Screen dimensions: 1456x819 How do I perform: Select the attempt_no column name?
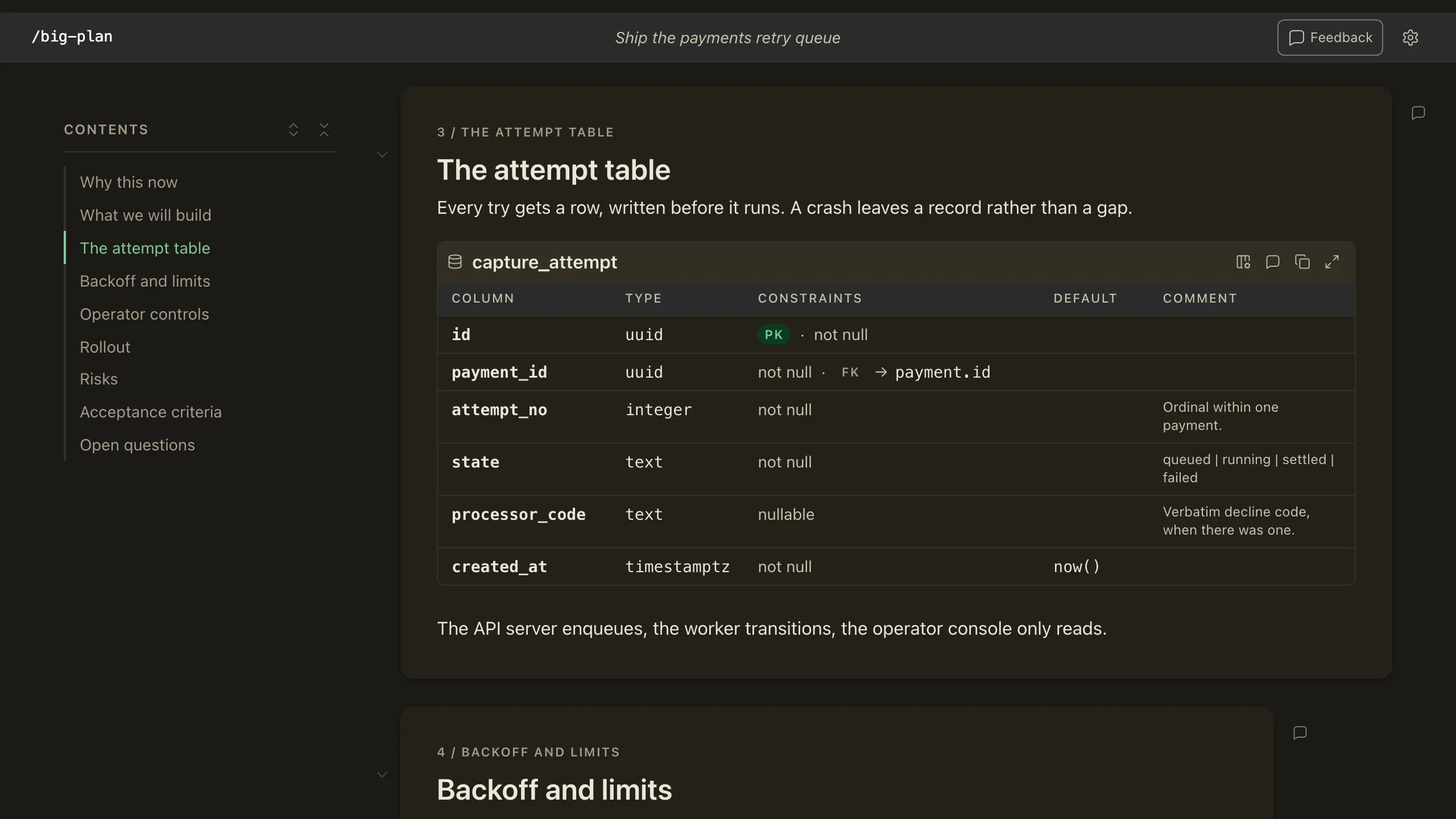(x=499, y=409)
